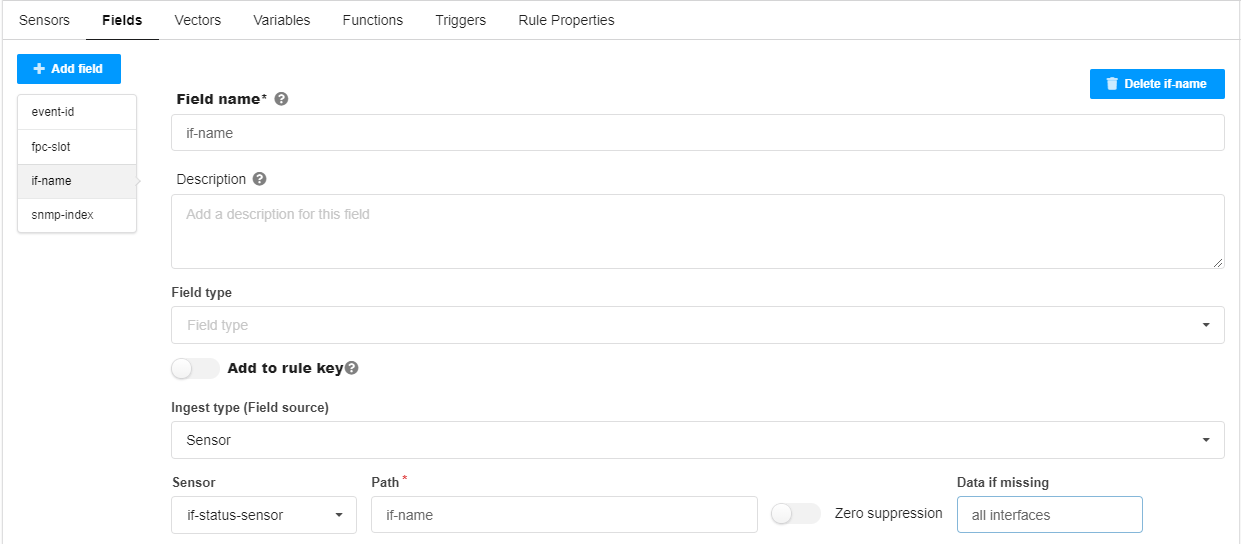This screenshot has height=544, width=1241.
Task: Enable the Add to rule key toggle
Action: 195,369
